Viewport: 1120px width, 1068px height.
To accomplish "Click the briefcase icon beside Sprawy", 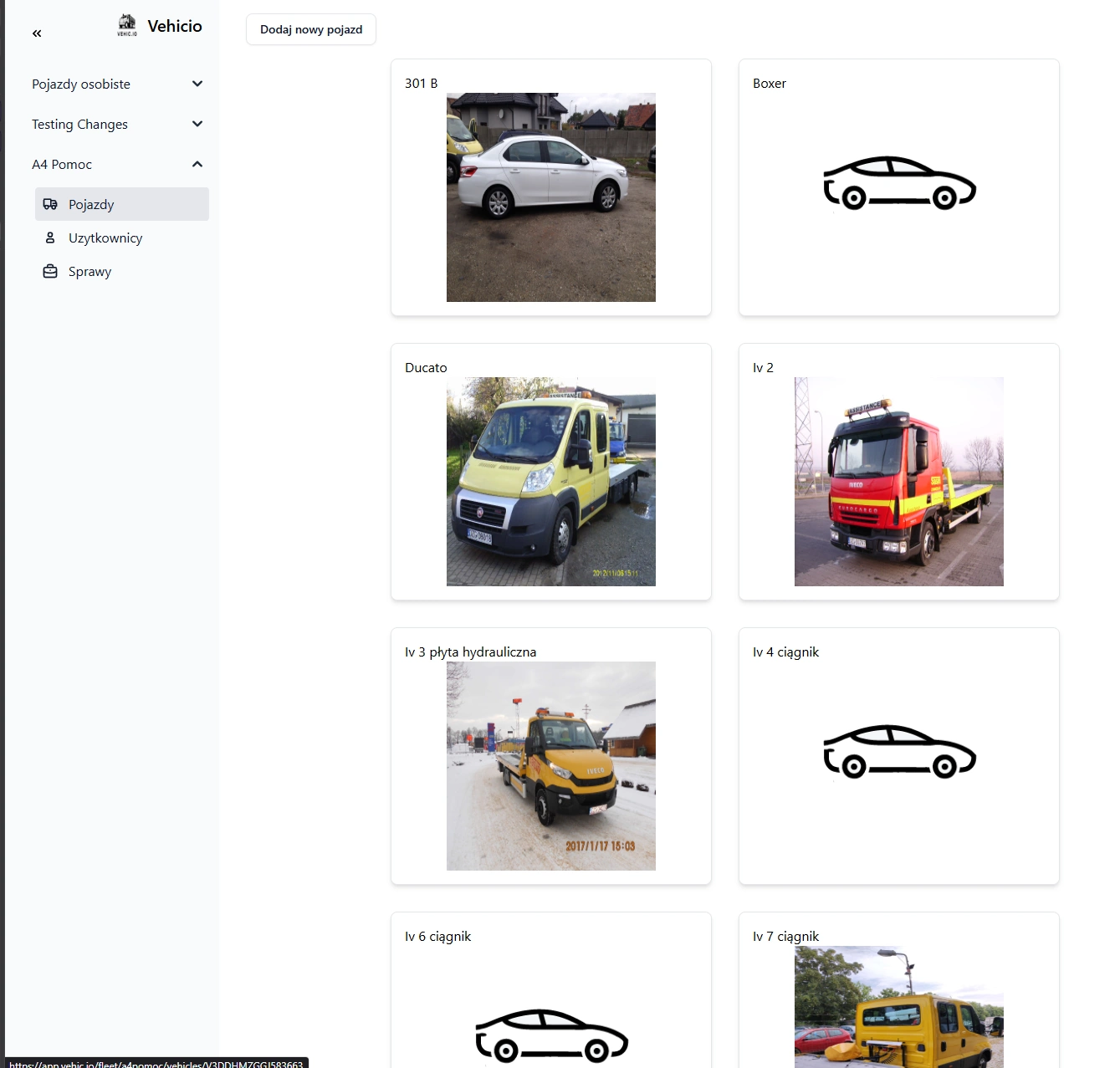I will click(x=50, y=271).
